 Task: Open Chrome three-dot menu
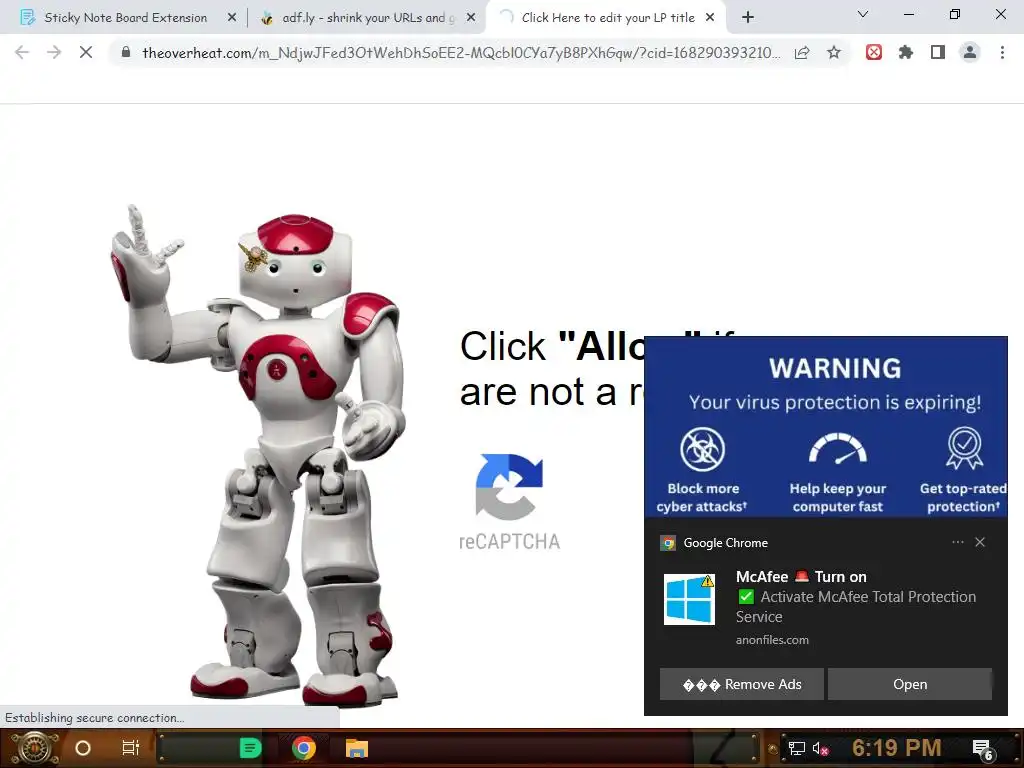tap(1002, 52)
